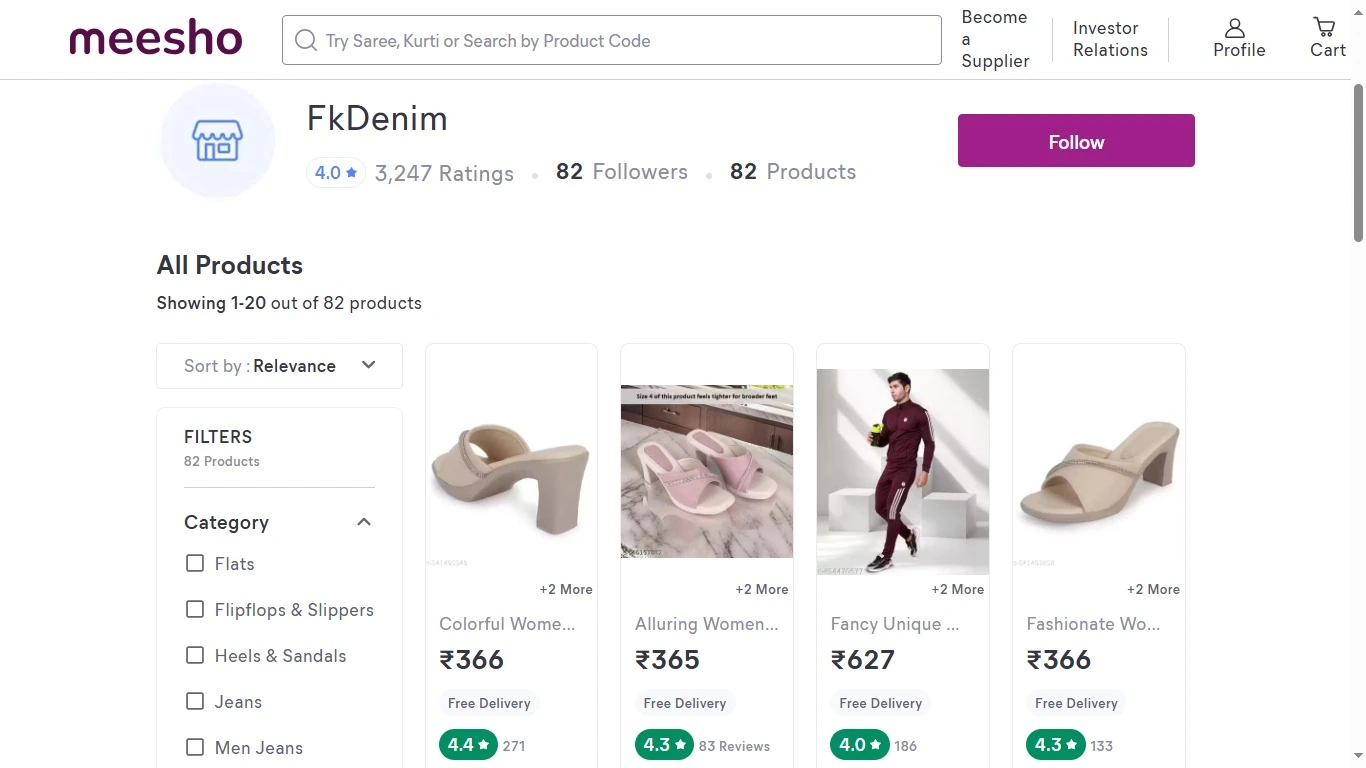Click the 4.4 star rating badge
The image size is (1366, 768).
tap(468, 745)
